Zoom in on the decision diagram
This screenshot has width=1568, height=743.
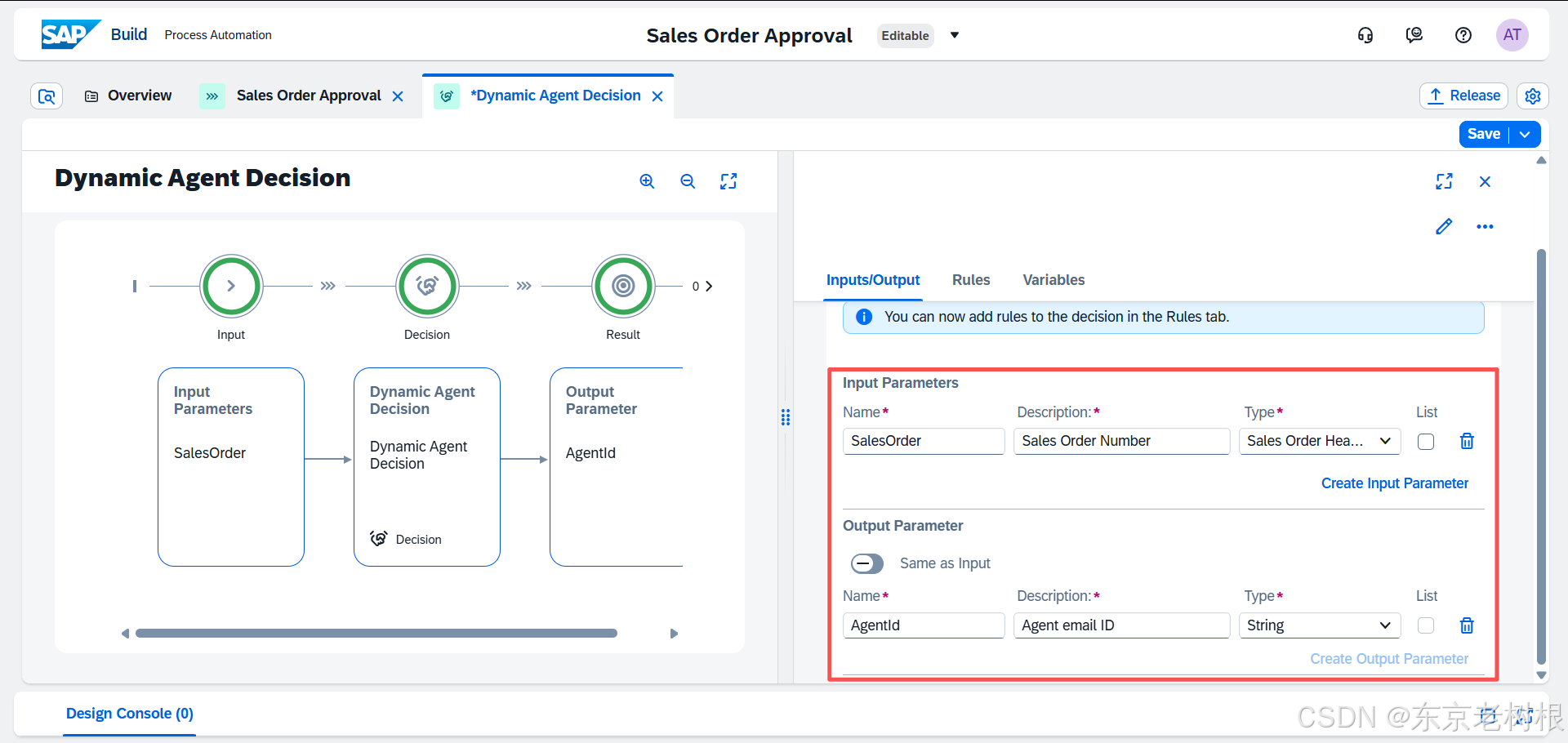coord(647,181)
